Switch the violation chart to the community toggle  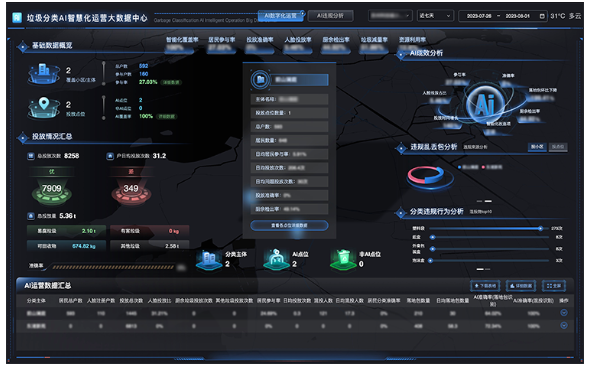click(x=537, y=147)
